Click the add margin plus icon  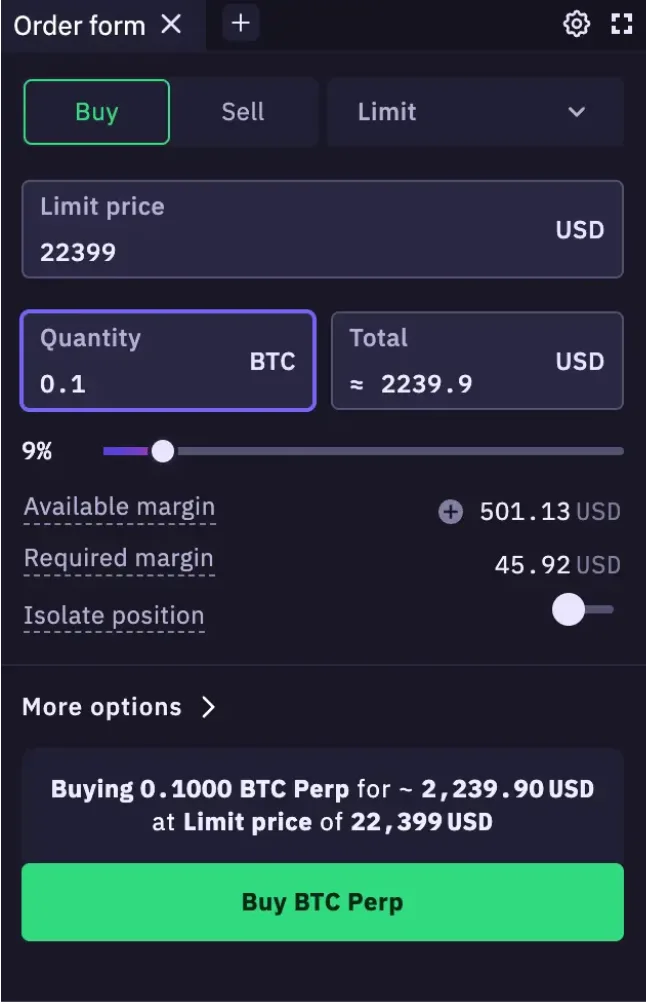pyautogui.click(x=451, y=512)
